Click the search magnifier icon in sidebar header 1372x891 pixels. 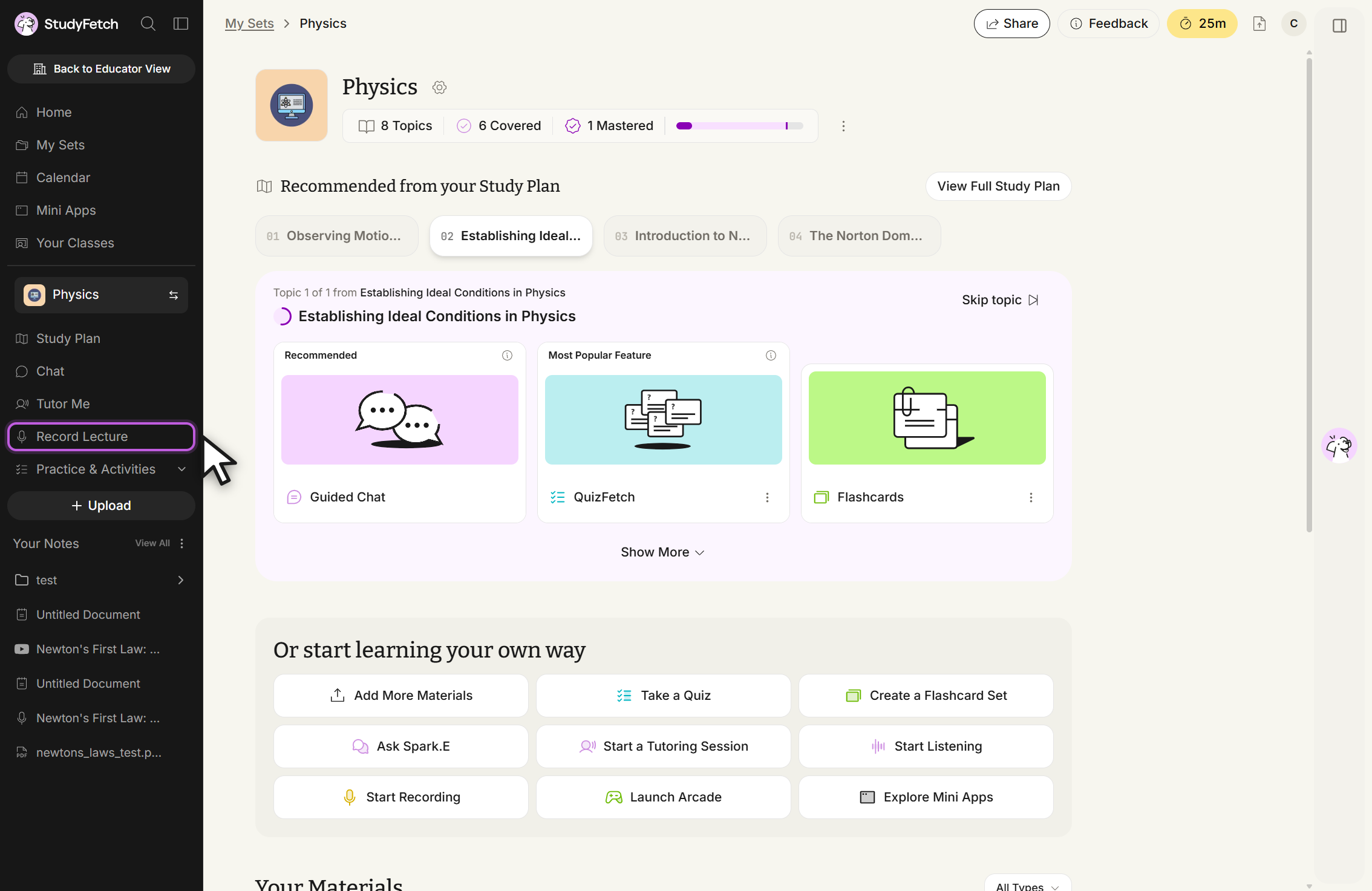click(148, 24)
